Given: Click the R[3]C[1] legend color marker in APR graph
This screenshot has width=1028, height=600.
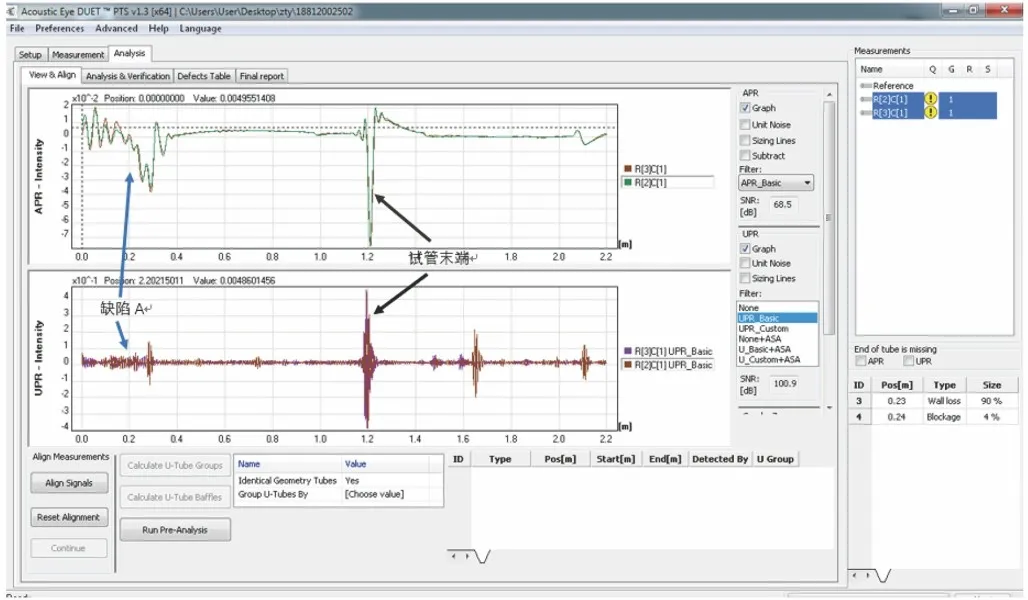Looking at the screenshot, I should (x=625, y=170).
